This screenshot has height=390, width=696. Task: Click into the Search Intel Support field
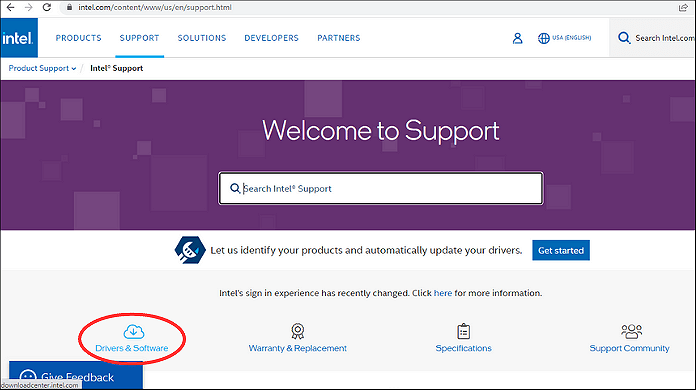pyautogui.click(x=381, y=188)
